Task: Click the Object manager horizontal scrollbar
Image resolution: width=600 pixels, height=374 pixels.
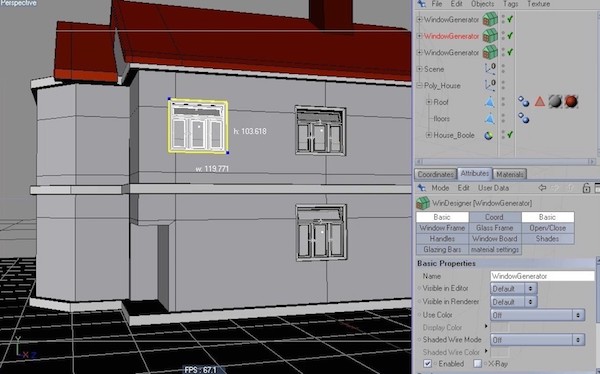Action: pyautogui.click(x=505, y=162)
